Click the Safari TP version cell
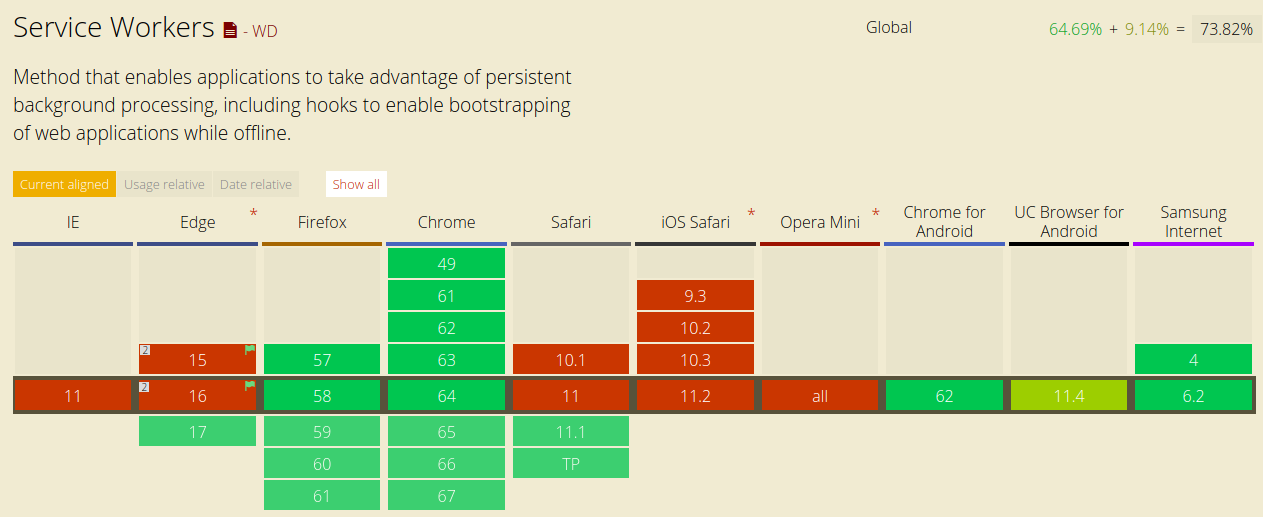Image resolution: width=1263 pixels, height=517 pixels. (x=571, y=464)
